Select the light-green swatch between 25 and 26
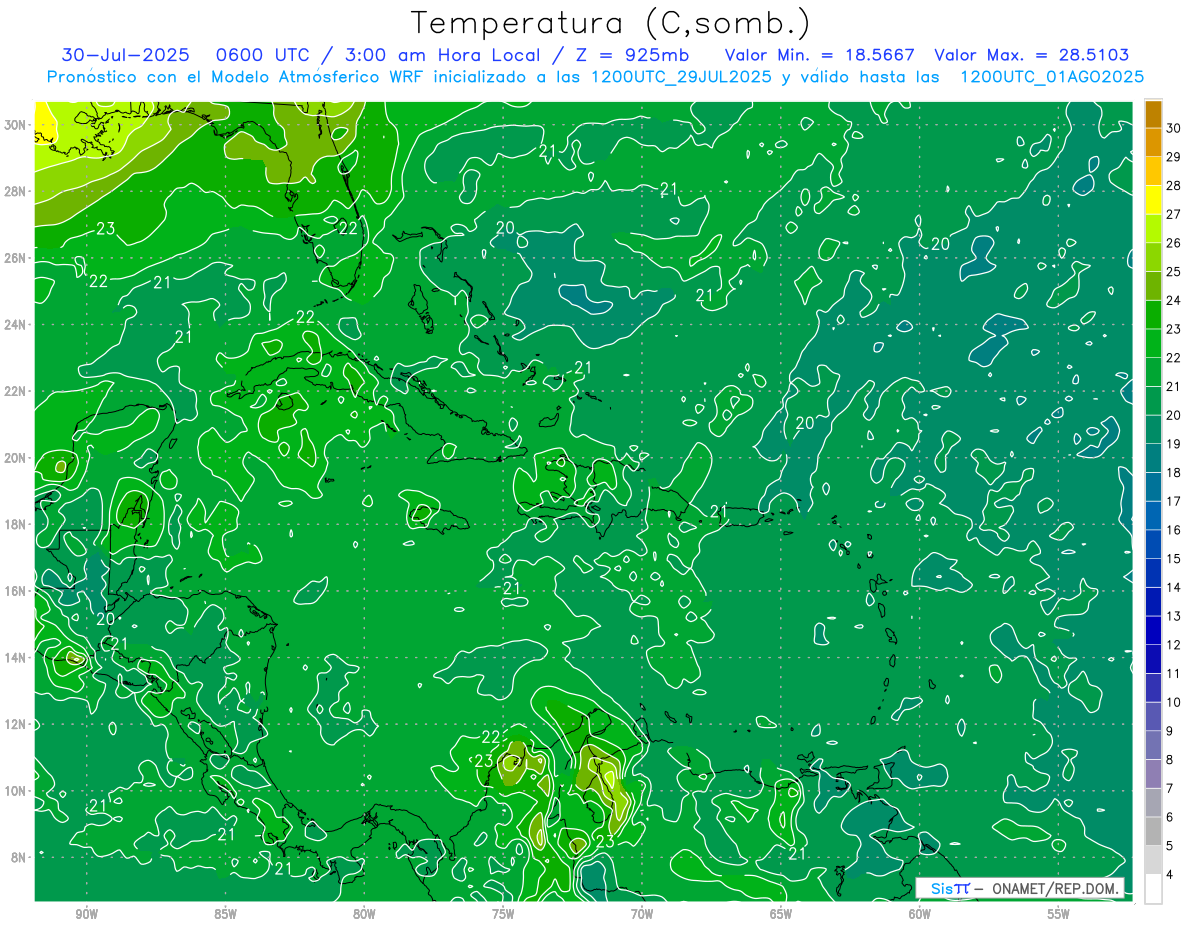 coord(1153,257)
